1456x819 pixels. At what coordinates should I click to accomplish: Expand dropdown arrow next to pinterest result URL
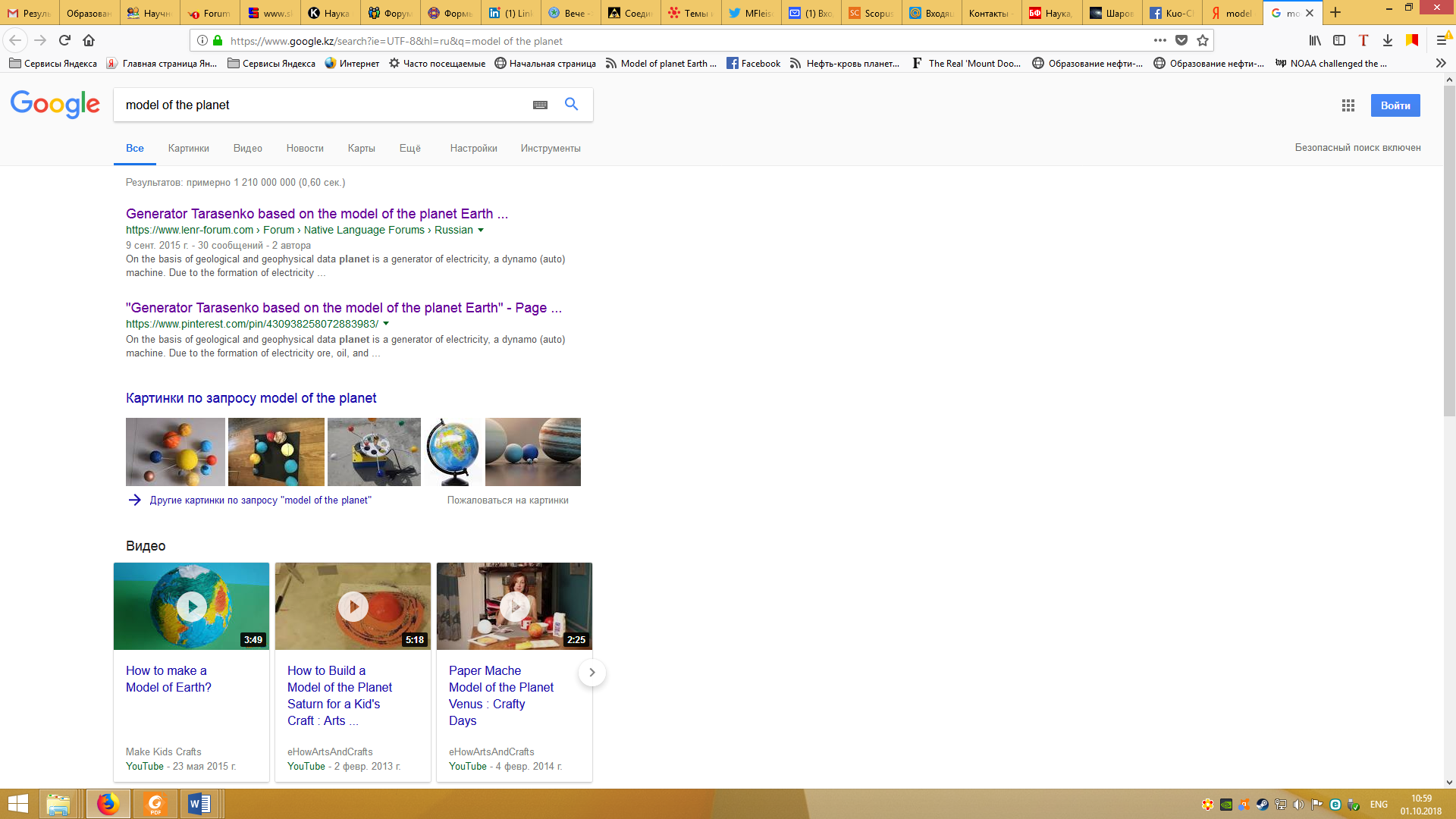tap(386, 324)
